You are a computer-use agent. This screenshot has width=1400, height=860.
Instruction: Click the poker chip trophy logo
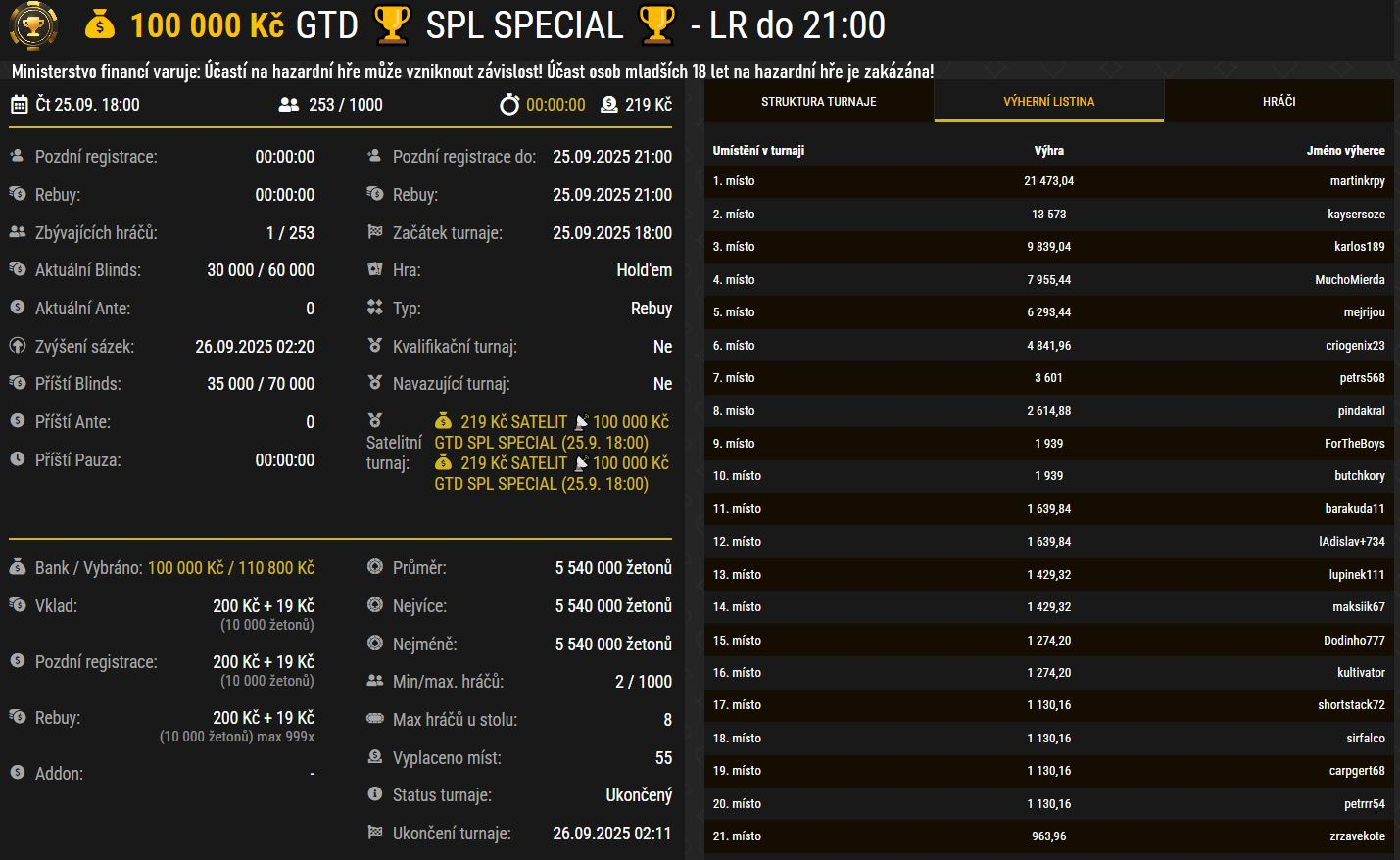tap(33, 24)
